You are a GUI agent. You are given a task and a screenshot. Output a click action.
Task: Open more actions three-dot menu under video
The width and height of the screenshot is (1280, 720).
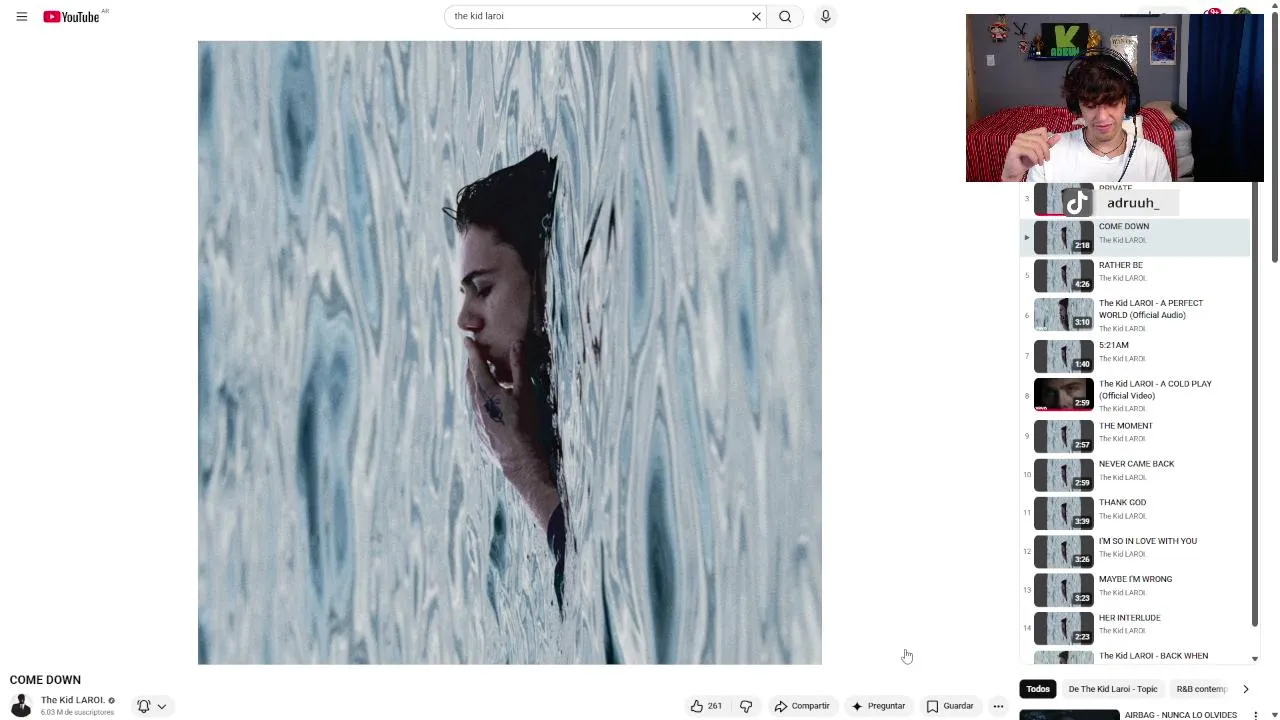(998, 706)
